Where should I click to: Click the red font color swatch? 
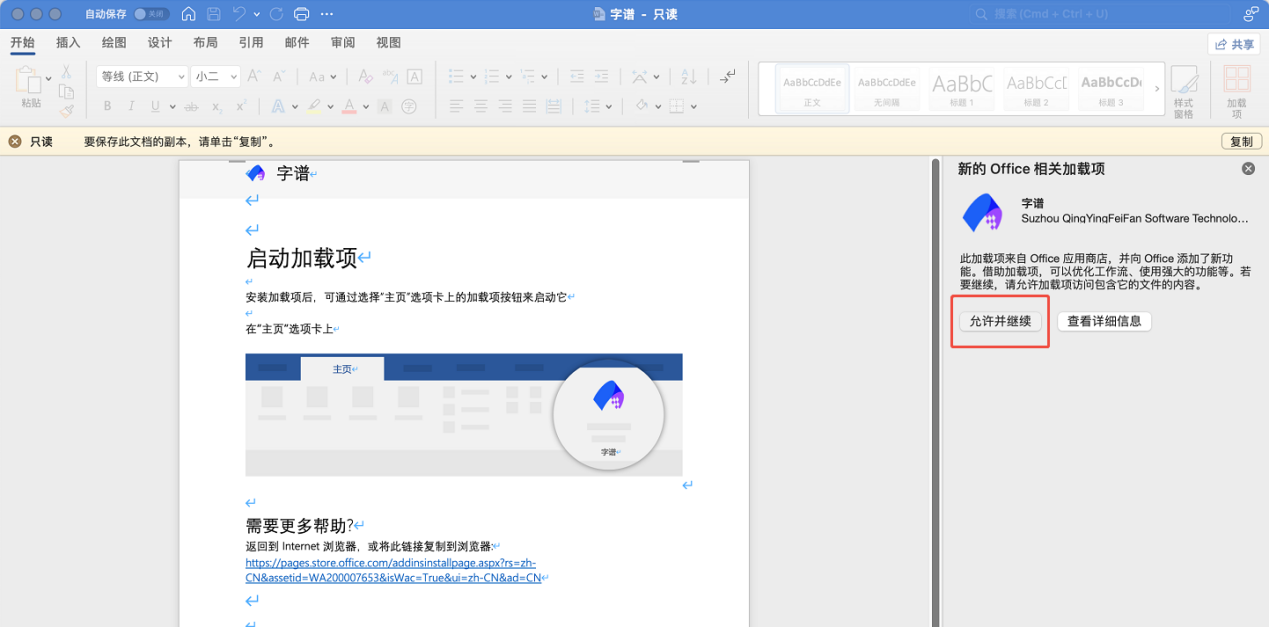349,107
